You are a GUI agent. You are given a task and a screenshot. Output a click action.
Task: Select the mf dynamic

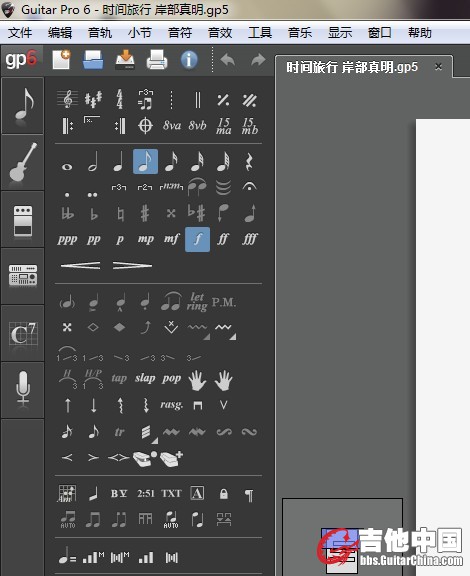click(x=172, y=239)
